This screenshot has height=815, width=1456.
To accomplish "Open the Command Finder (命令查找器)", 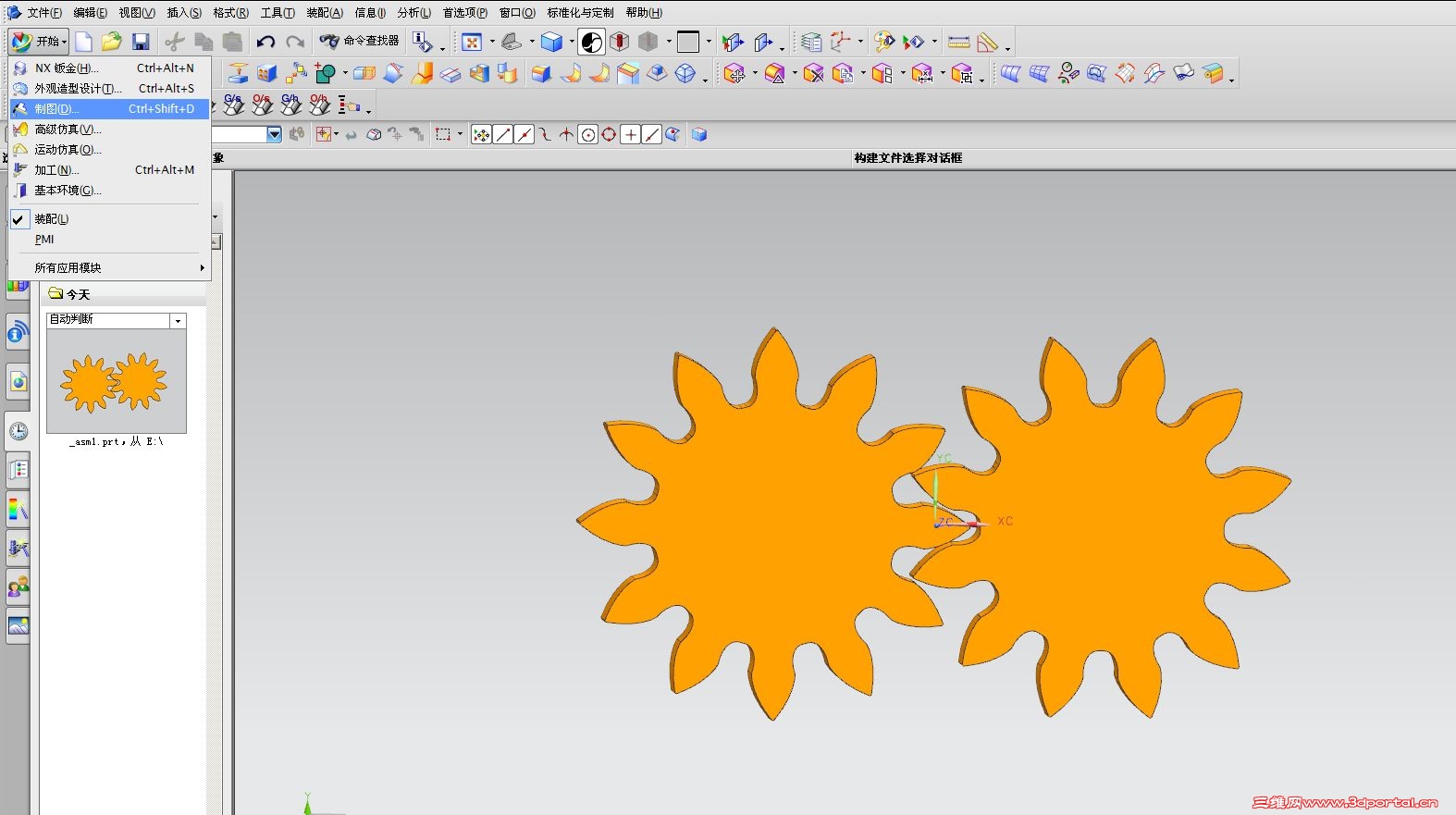I will click(x=359, y=41).
